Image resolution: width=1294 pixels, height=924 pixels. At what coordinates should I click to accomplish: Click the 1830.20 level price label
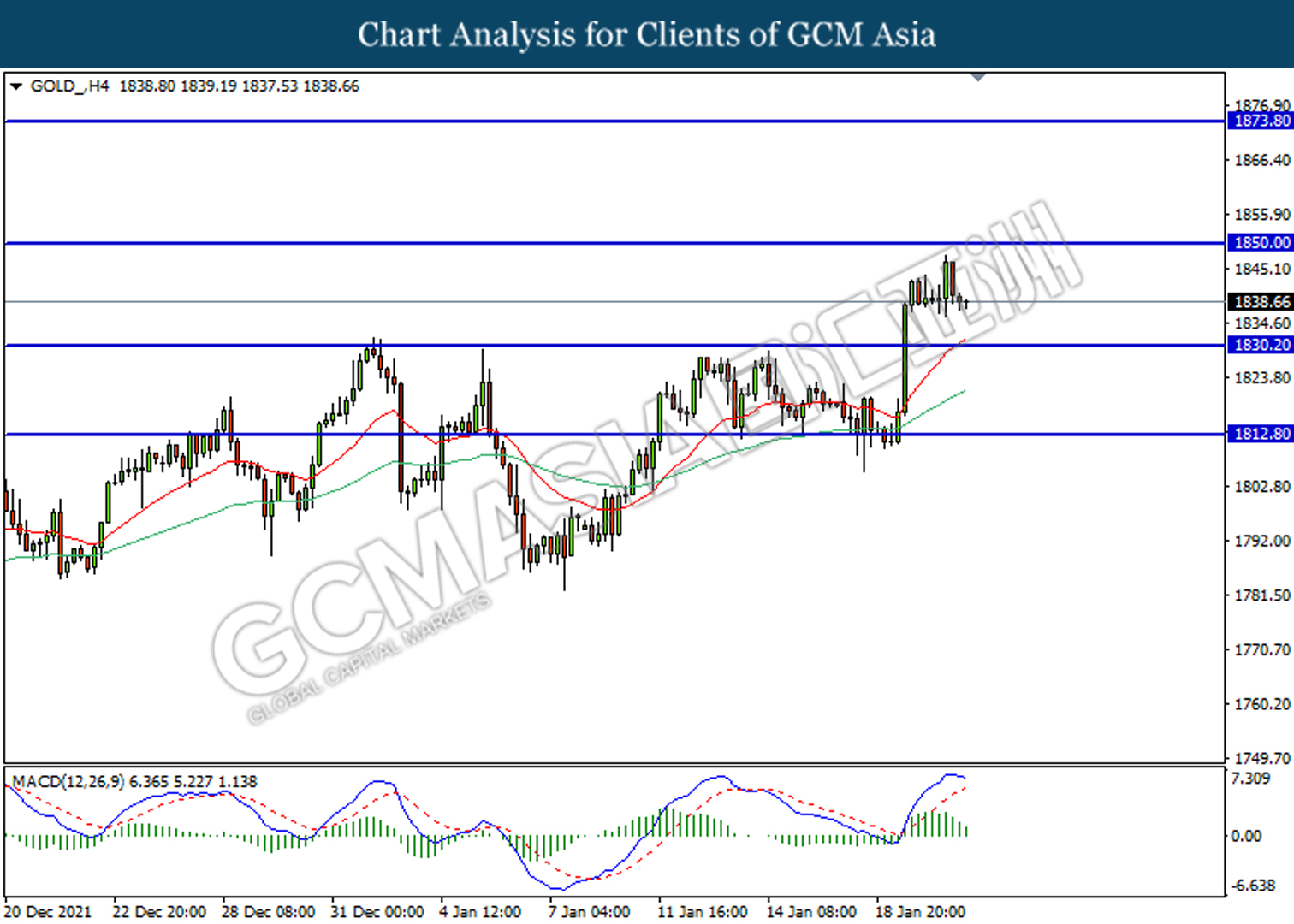[x=1261, y=345]
